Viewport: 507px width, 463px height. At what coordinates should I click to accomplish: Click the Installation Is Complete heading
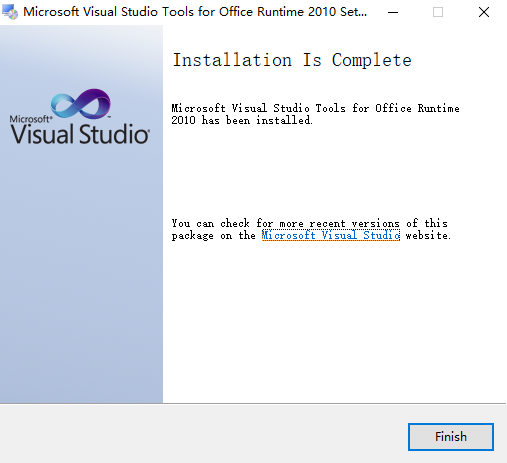click(x=292, y=60)
